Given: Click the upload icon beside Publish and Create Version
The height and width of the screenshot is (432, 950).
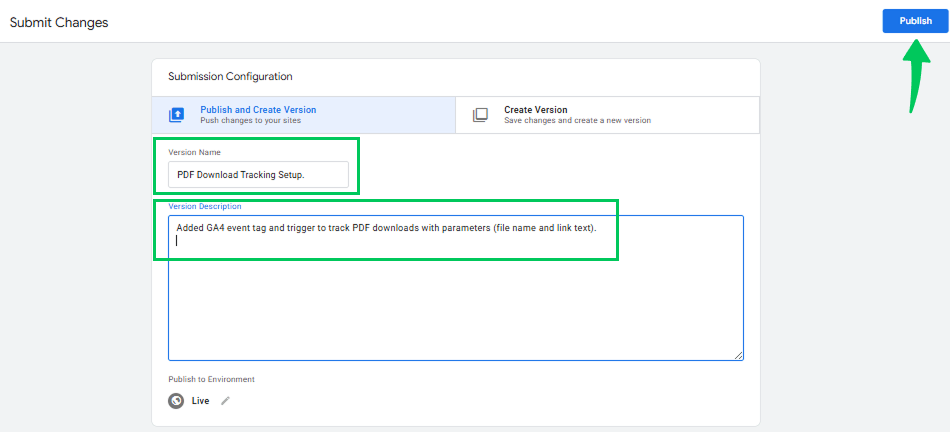Looking at the screenshot, I should 176,115.
